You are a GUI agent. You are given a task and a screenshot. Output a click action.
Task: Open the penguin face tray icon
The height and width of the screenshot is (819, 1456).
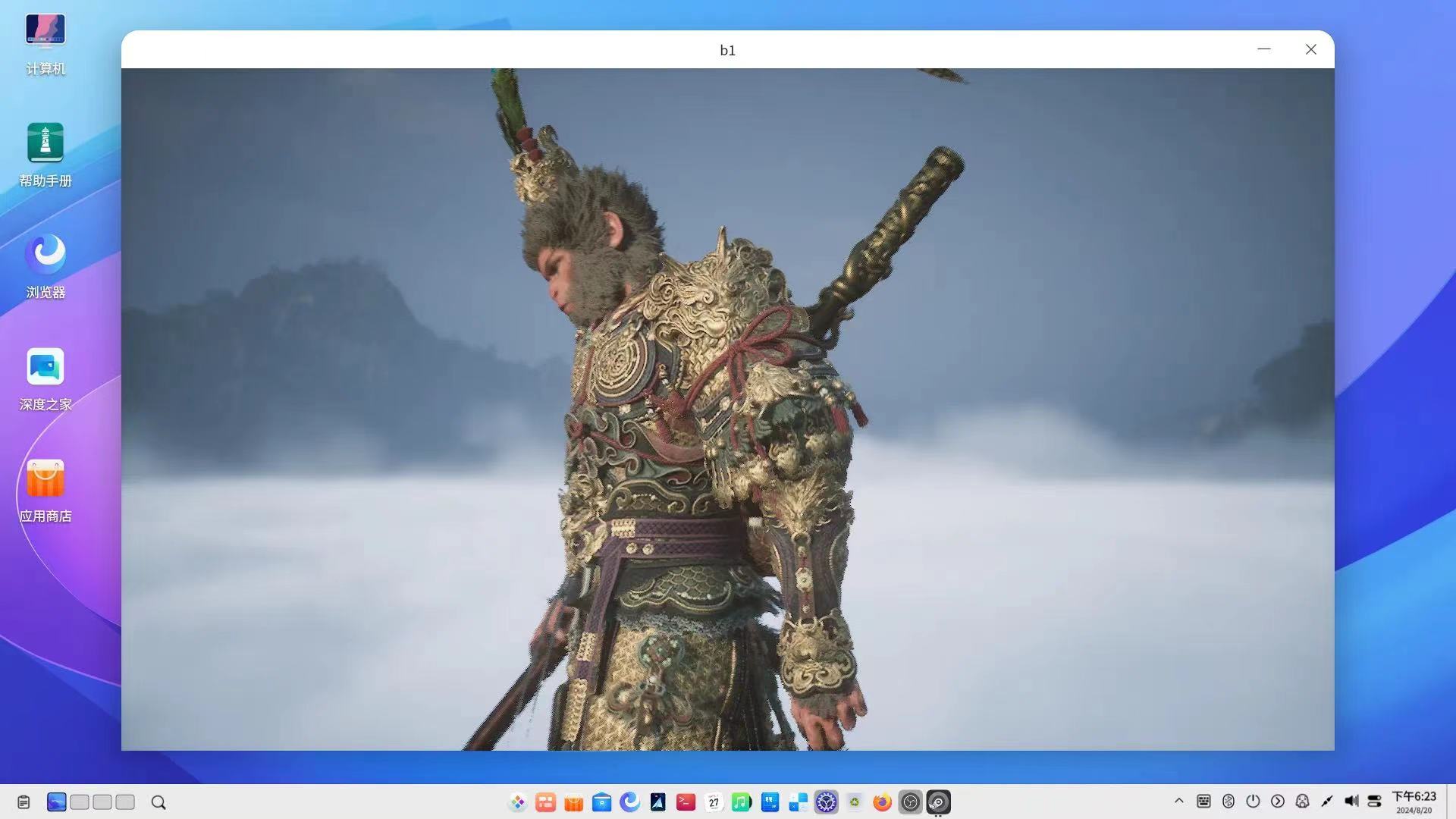(1303, 802)
